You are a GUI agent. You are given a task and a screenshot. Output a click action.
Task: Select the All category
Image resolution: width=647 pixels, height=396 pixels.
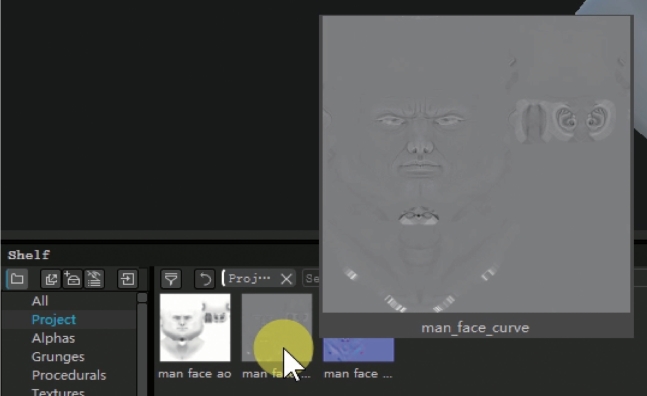40,301
